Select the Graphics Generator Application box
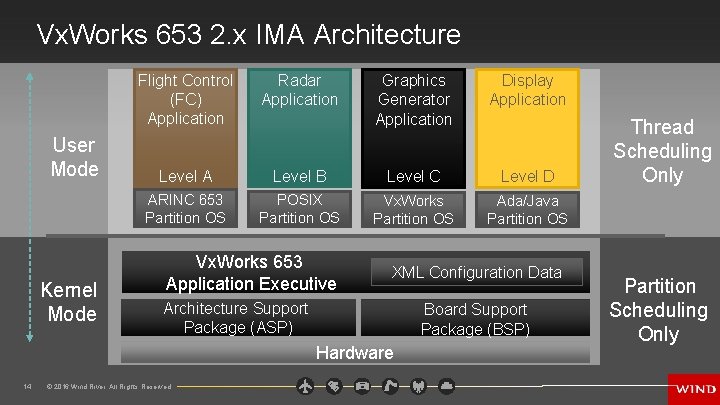720x405 pixels. (413, 128)
